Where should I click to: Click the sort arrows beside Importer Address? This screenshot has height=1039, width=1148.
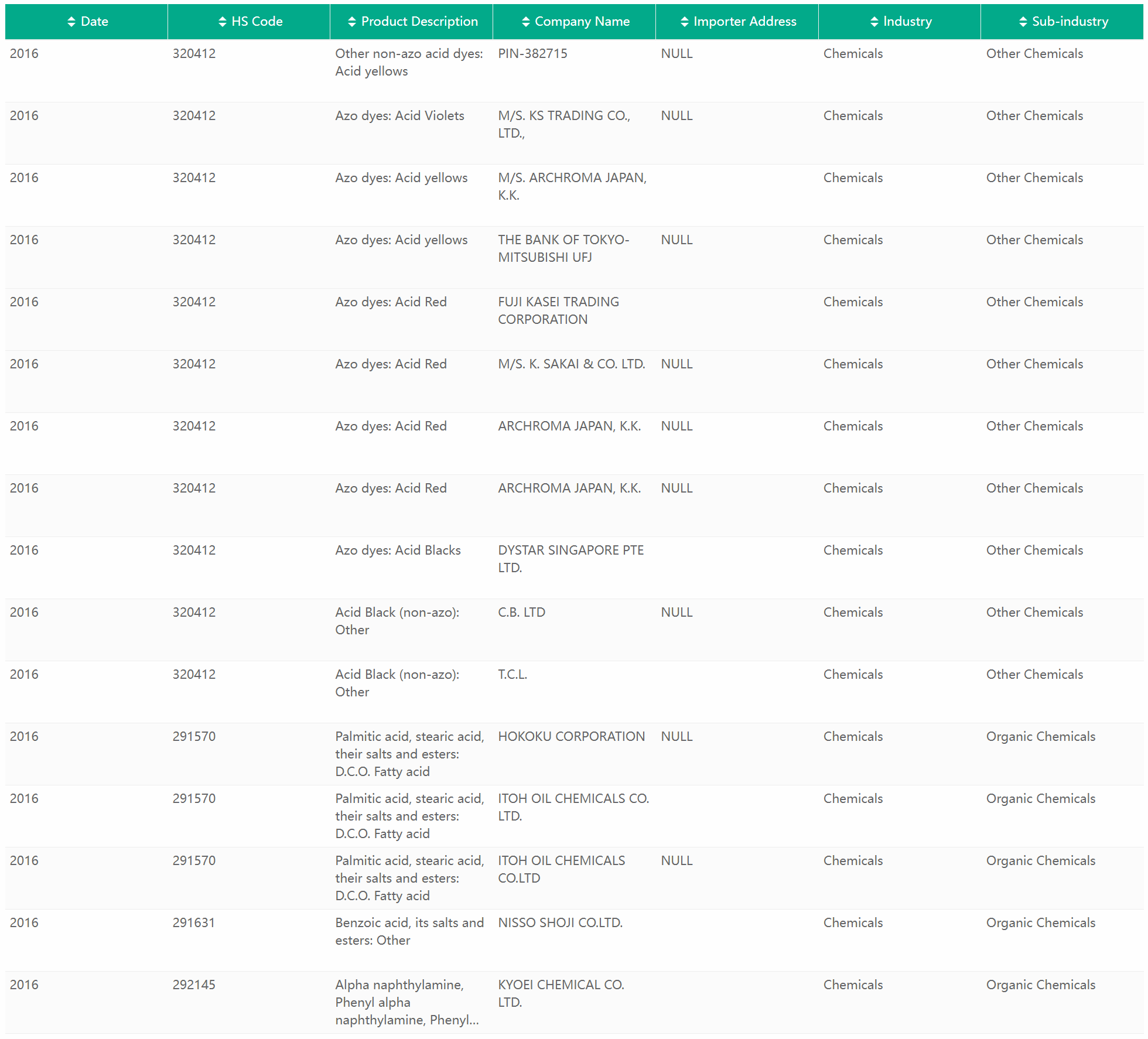point(685,22)
